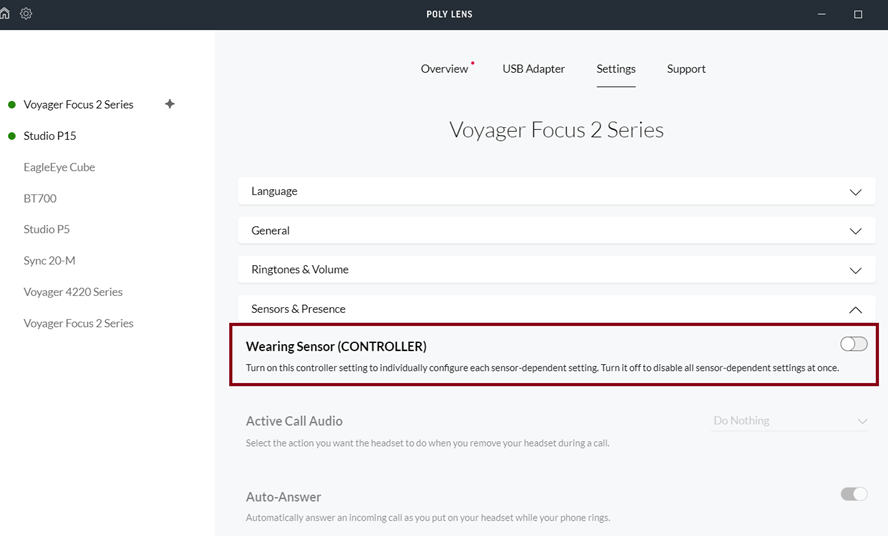Select the BT700 device

pos(40,198)
